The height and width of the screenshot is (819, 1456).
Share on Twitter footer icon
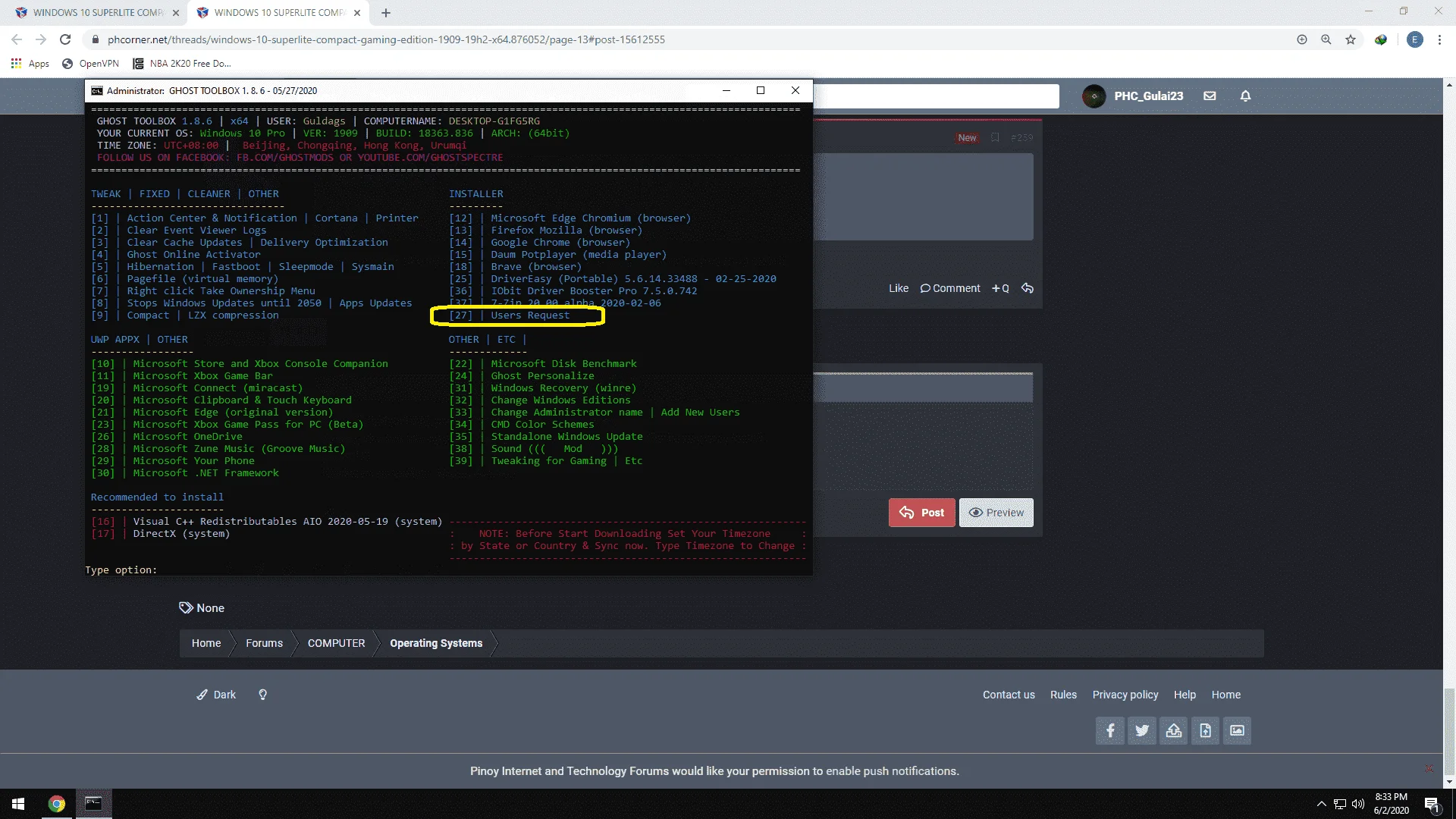click(1142, 731)
